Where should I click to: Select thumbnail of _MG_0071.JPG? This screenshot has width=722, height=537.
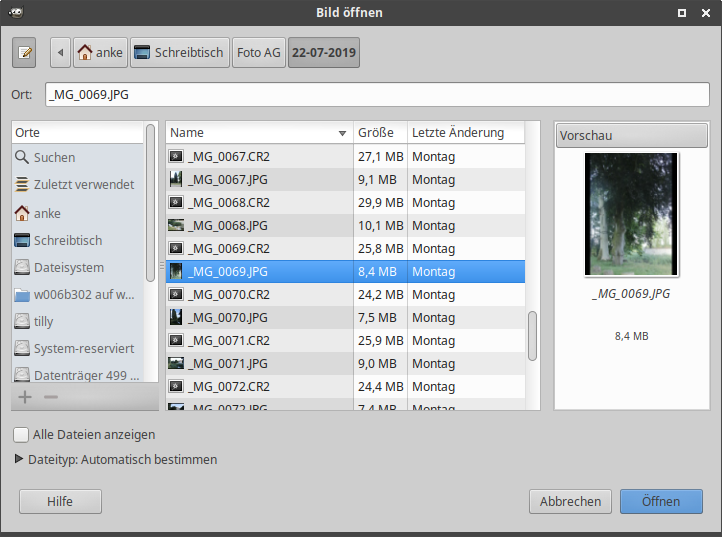[x=176, y=363]
